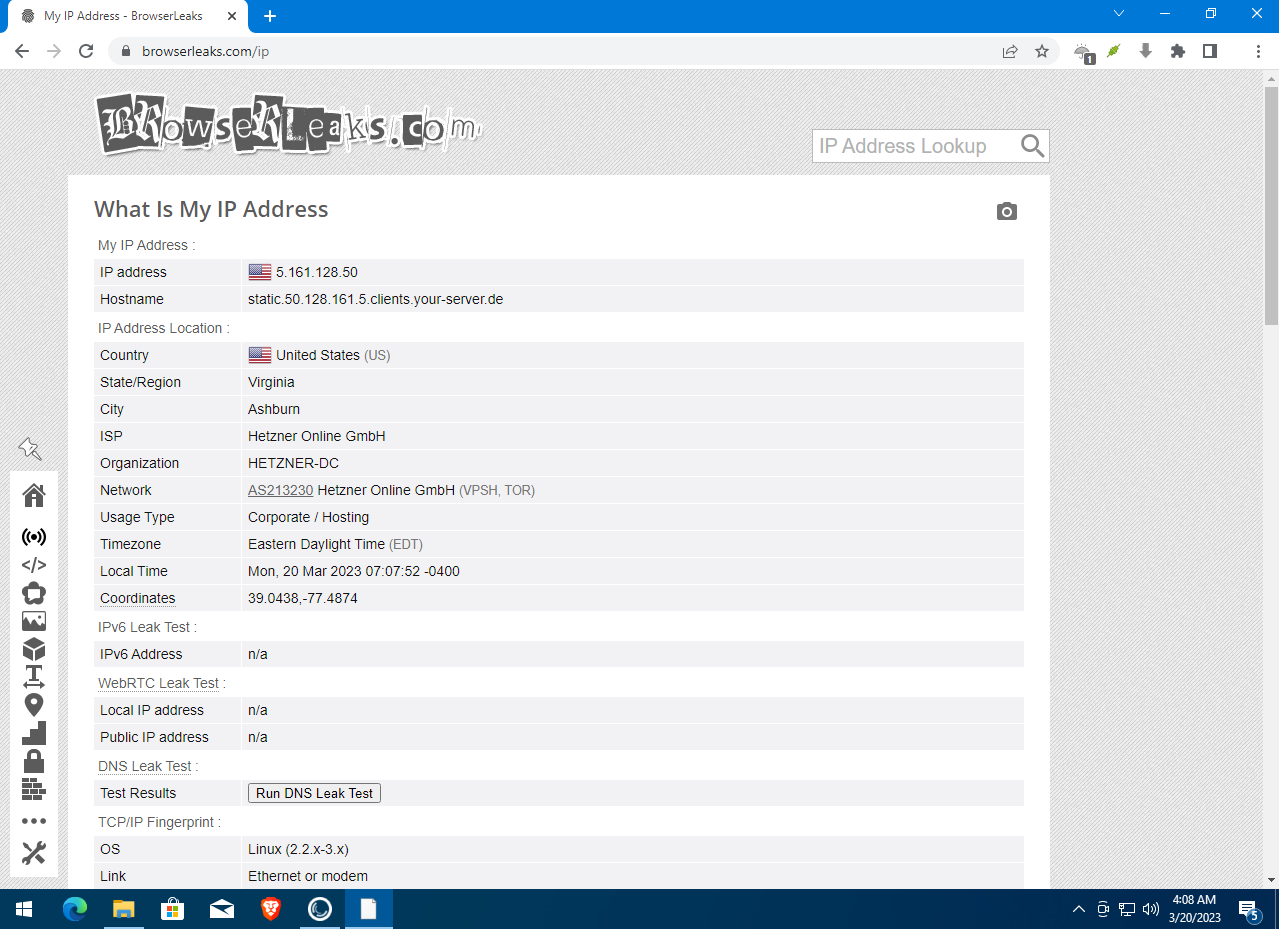Open the Windows Start menu
Viewport: 1279px width, 929px height.
pyautogui.click(x=24, y=909)
